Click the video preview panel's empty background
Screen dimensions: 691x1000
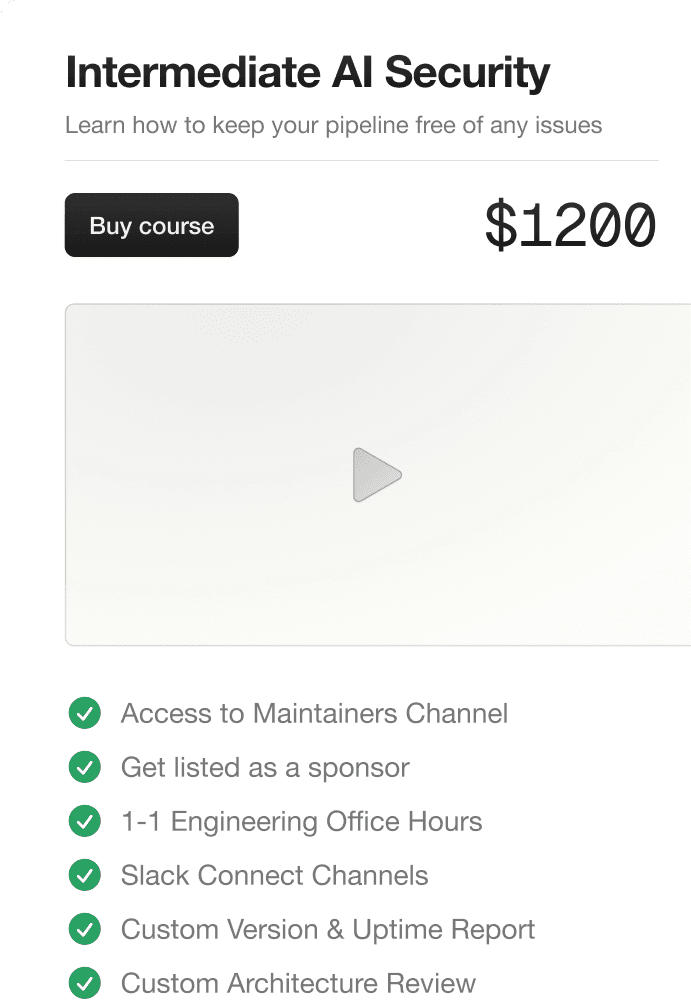coord(200,380)
